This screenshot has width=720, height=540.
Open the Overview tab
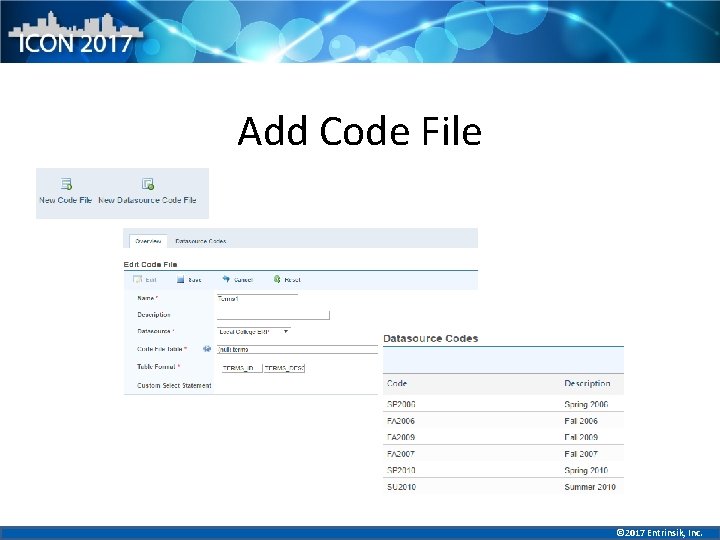pyautogui.click(x=148, y=241)
